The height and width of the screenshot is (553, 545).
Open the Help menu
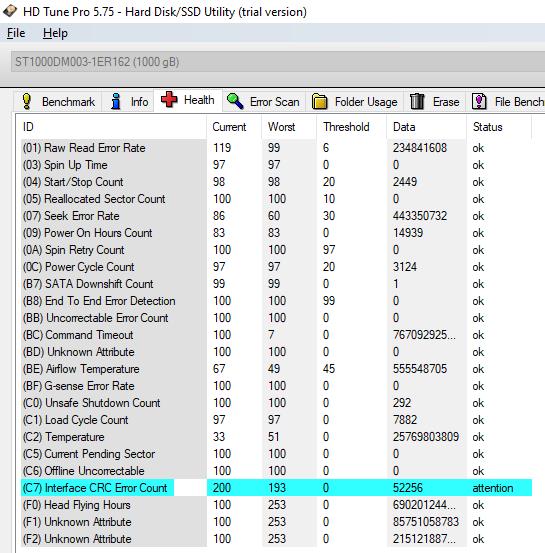click(55, 33)
